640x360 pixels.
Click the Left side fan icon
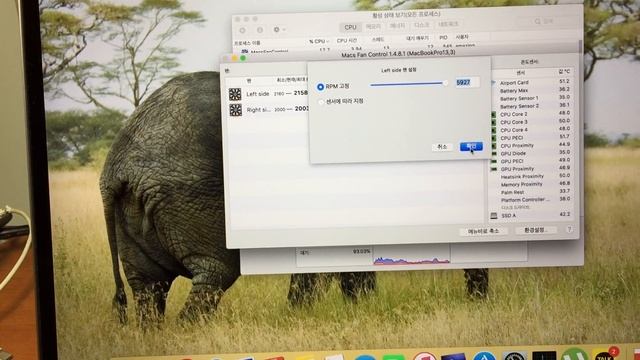tap(235, 94)
